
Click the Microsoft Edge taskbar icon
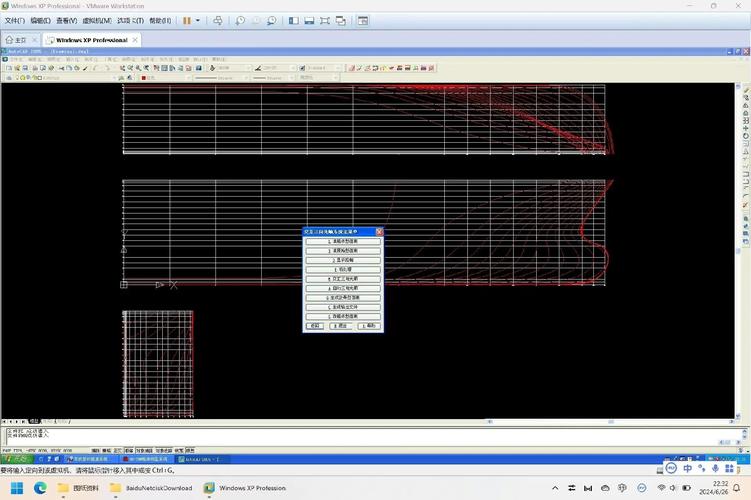[40, 488]
